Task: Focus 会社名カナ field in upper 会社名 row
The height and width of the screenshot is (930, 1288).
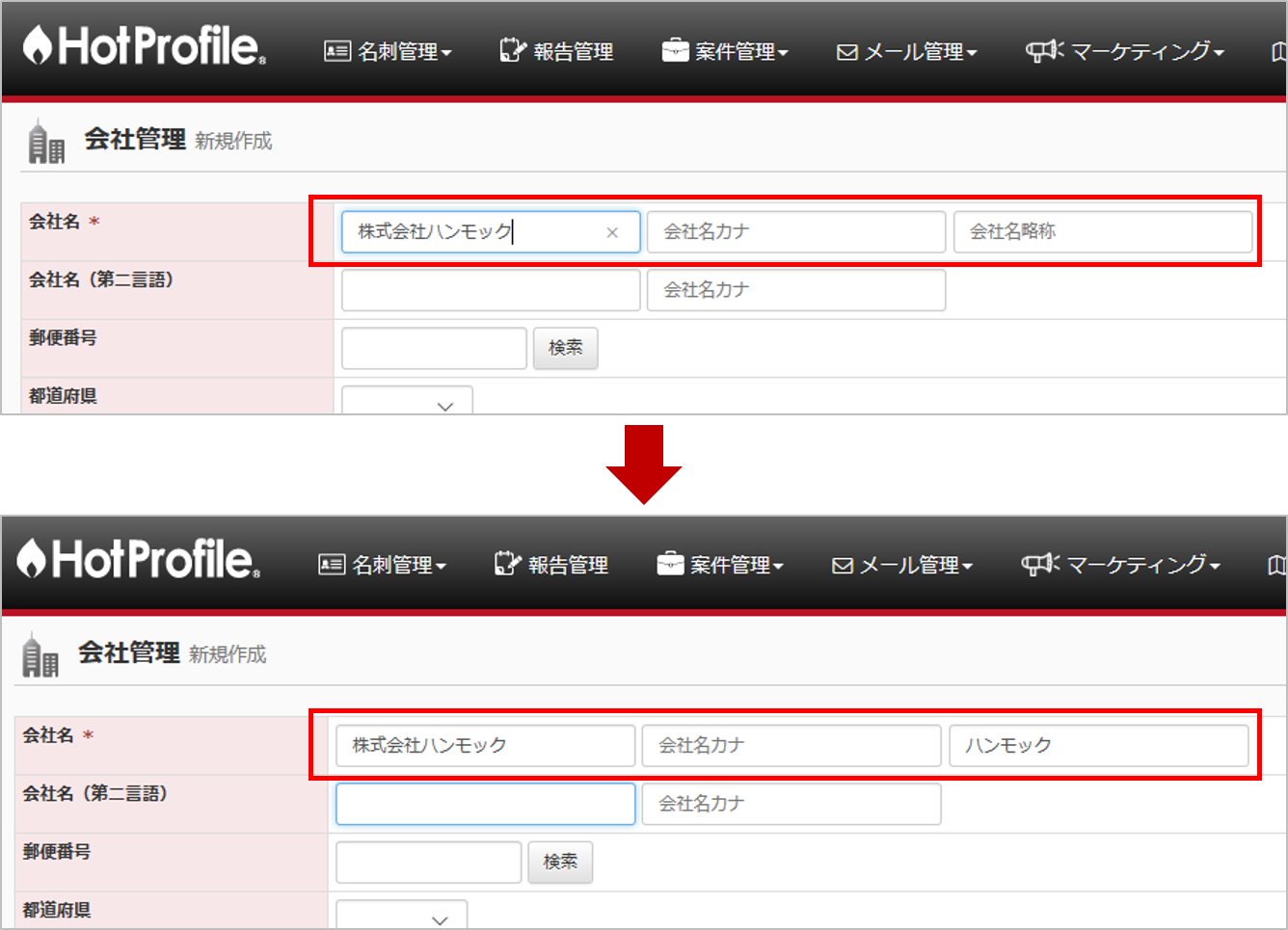Action: click(x=796, y=232)
